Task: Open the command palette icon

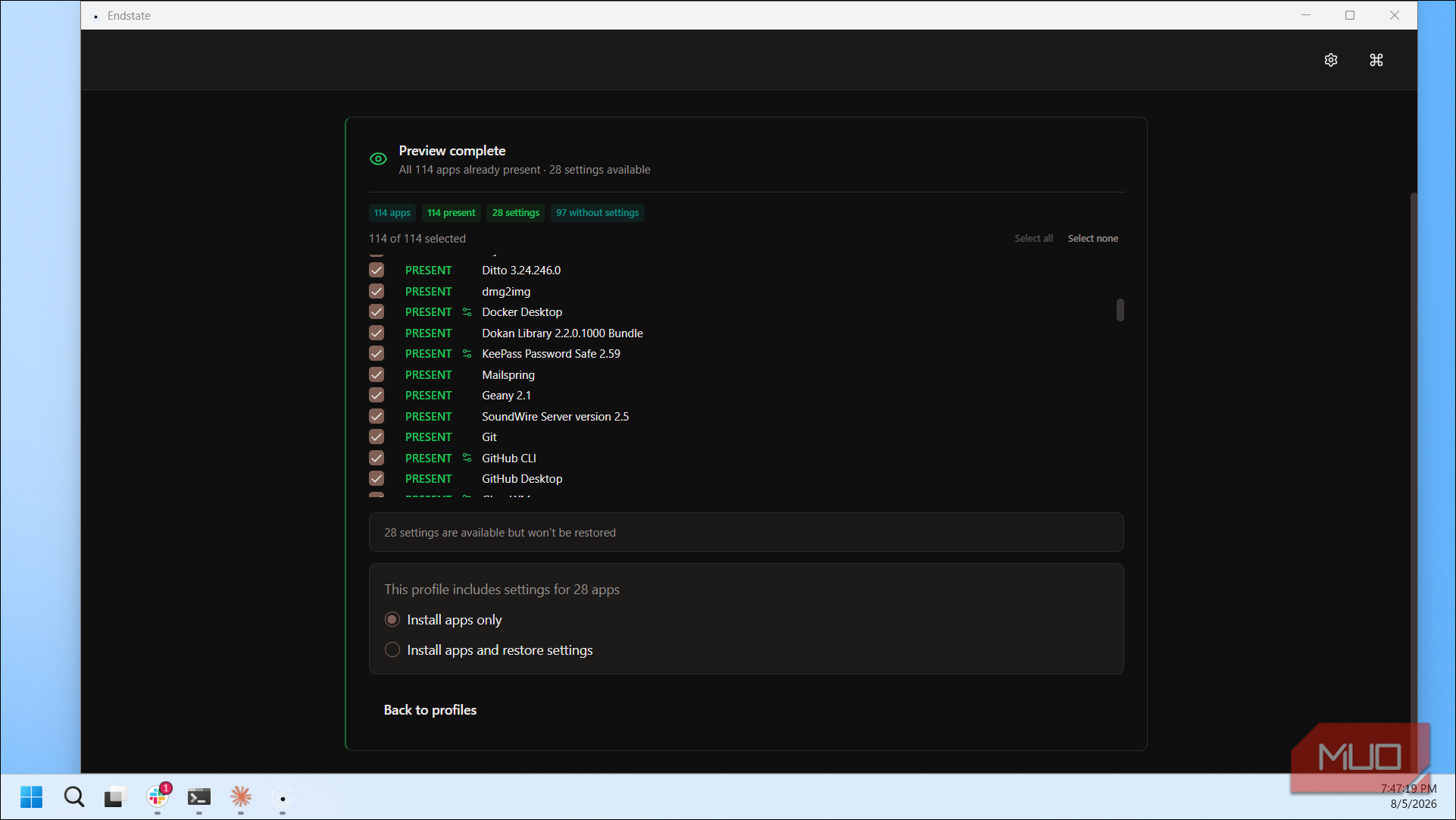Action: click(1376, 60)
